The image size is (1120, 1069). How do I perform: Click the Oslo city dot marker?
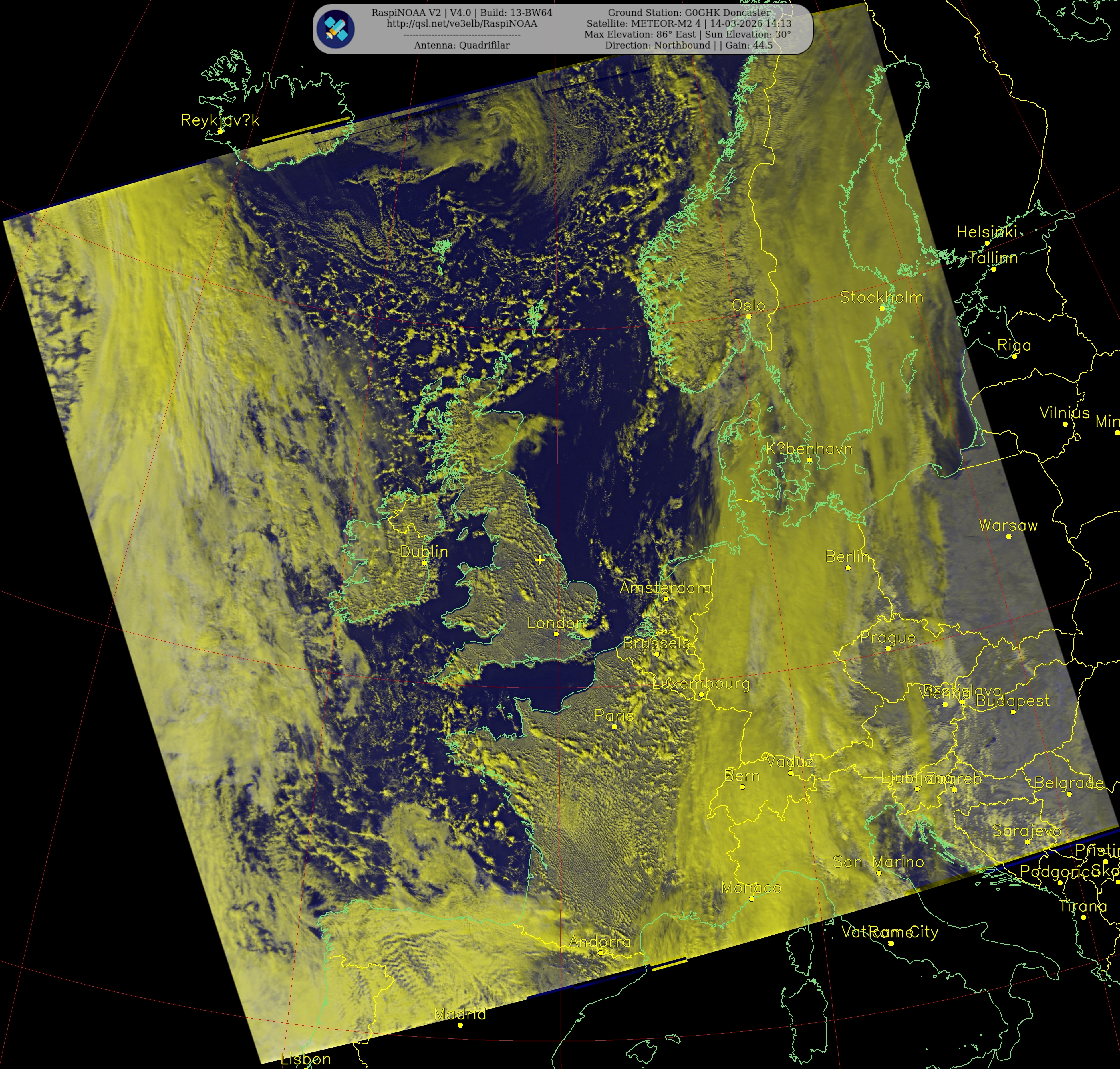point(749,316)
